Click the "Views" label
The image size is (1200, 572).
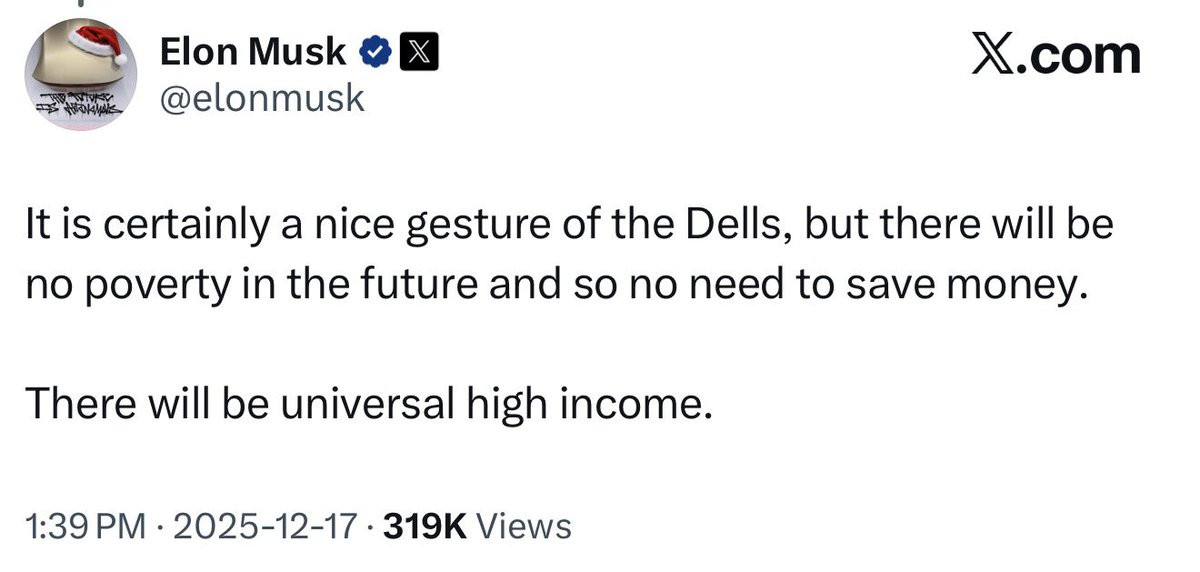(525, 525)
